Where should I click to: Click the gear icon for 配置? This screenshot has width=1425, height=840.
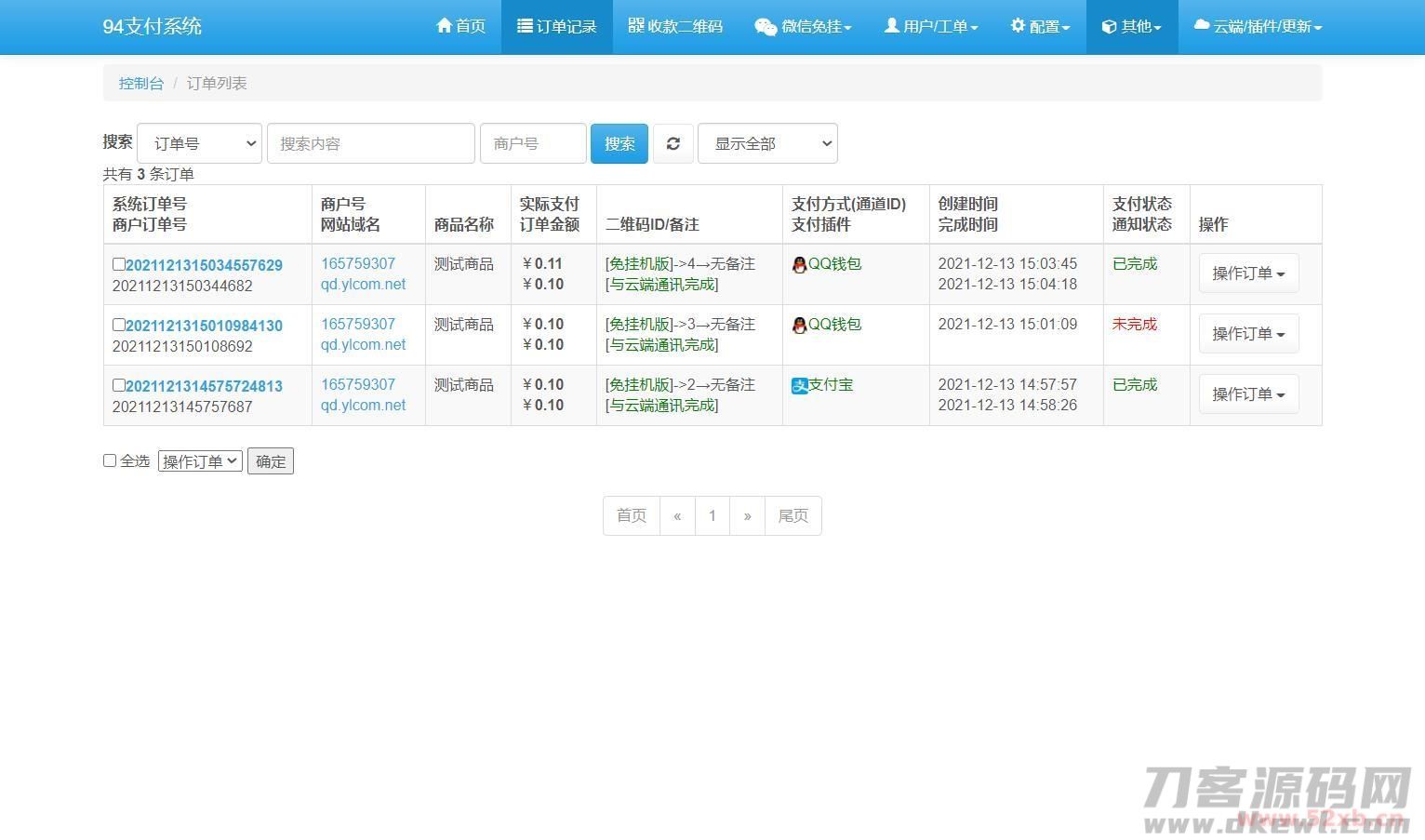pos(1018,26)
